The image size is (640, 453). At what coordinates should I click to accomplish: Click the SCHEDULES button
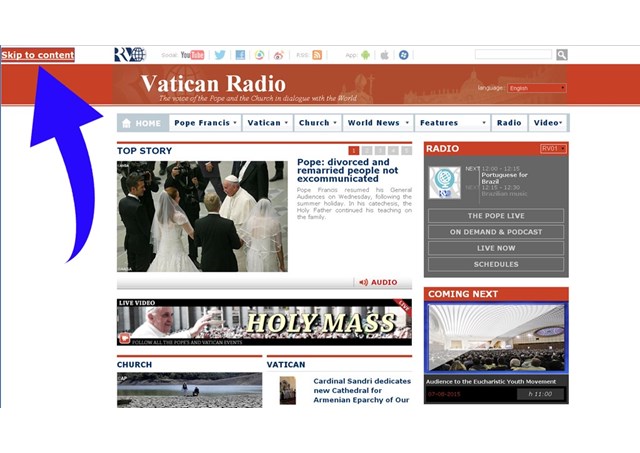(496, 264)
